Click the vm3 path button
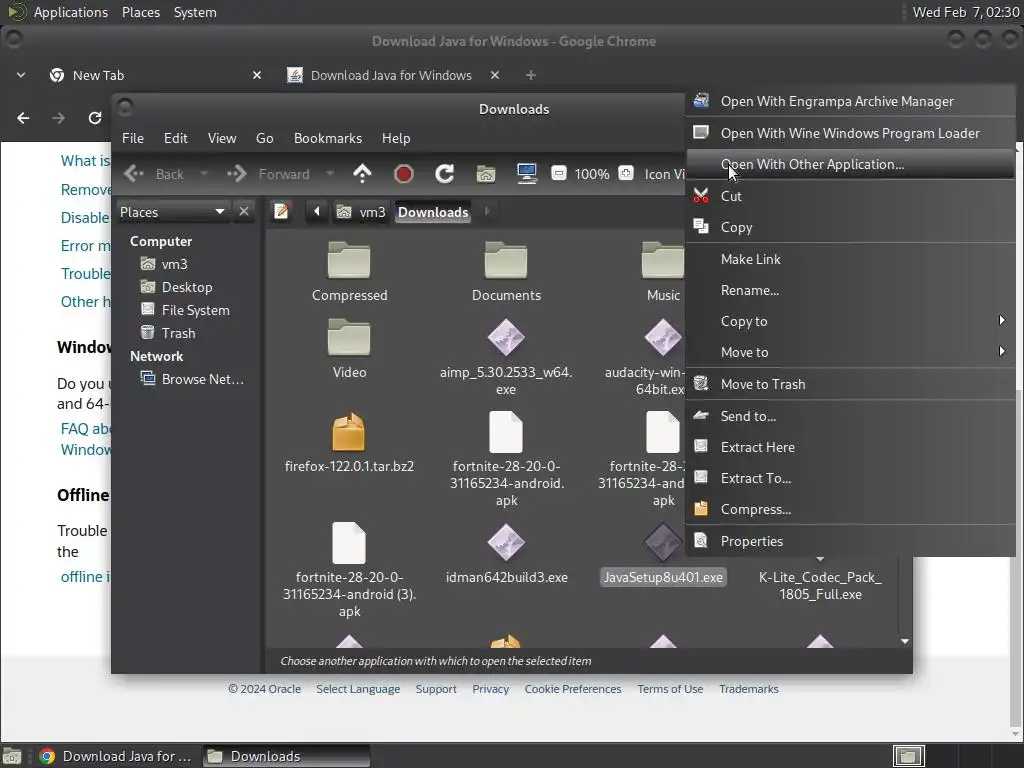 pyautogui.click(x=361, y=212)
